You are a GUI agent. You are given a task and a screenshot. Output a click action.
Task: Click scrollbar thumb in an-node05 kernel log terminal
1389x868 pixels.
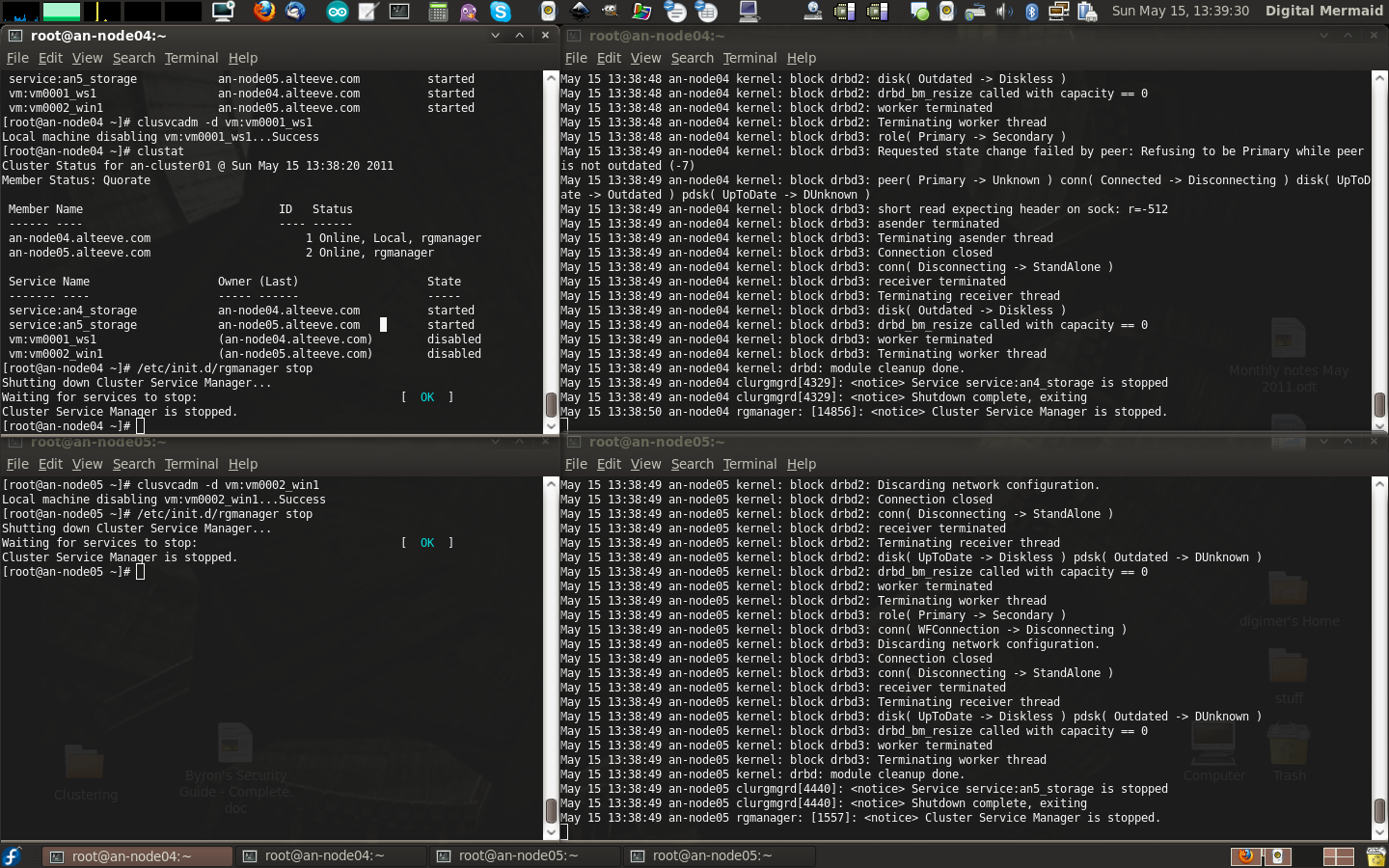coord(1379,811)
